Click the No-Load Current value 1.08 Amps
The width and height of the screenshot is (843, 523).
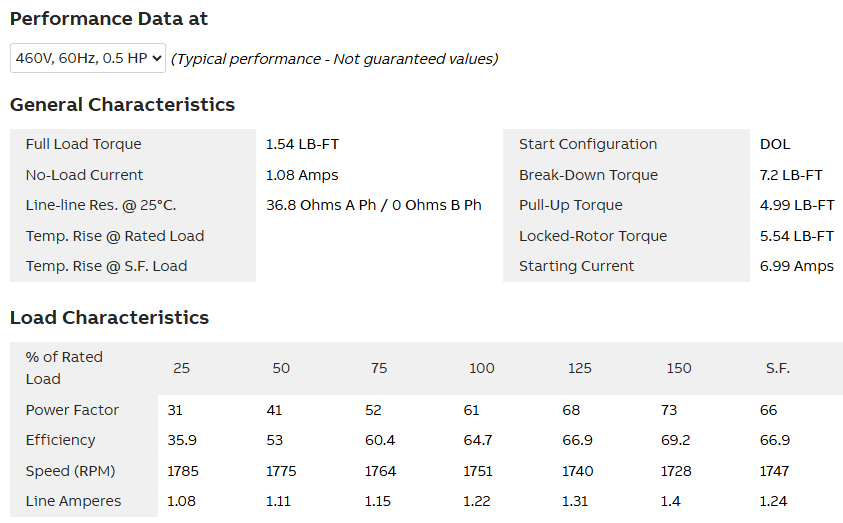[x=302, y=175]
